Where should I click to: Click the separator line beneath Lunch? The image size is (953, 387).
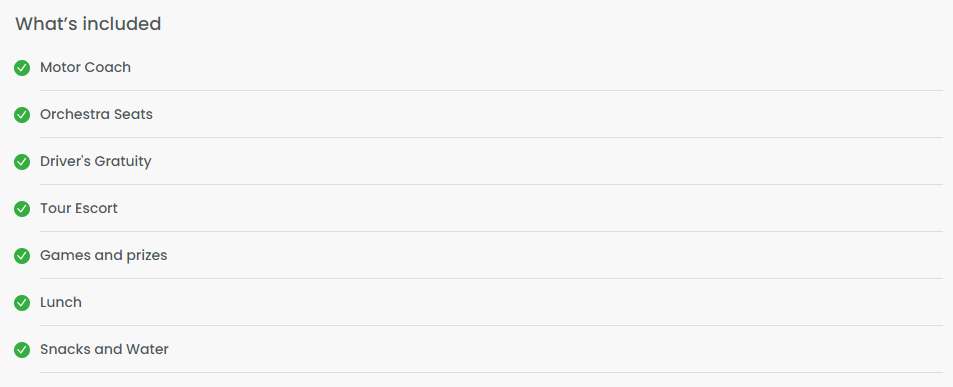(491, 326)
